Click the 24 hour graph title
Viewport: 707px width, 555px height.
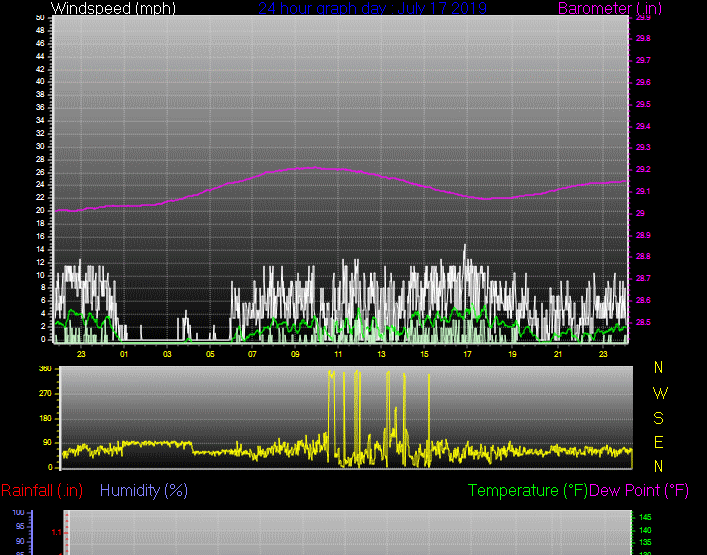[x=372, y=9]
